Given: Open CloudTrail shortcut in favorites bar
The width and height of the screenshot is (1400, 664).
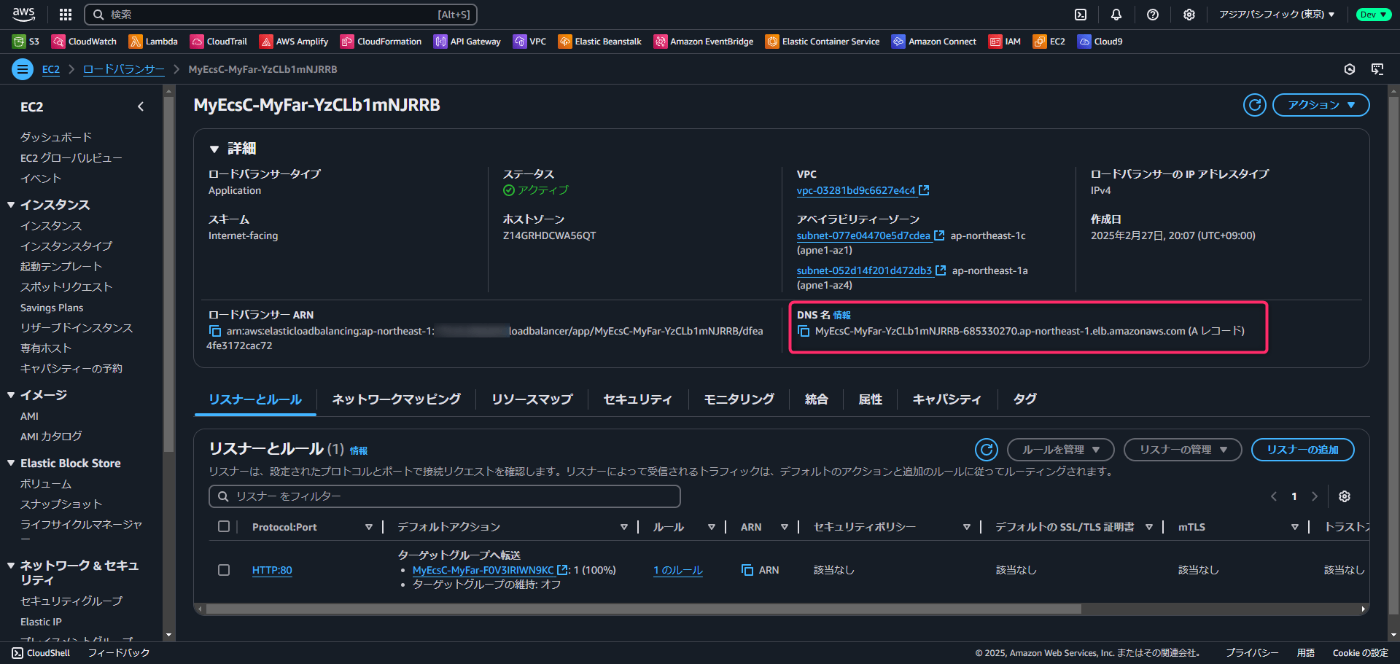Looking at the screenshot, I should click(219, 42).
